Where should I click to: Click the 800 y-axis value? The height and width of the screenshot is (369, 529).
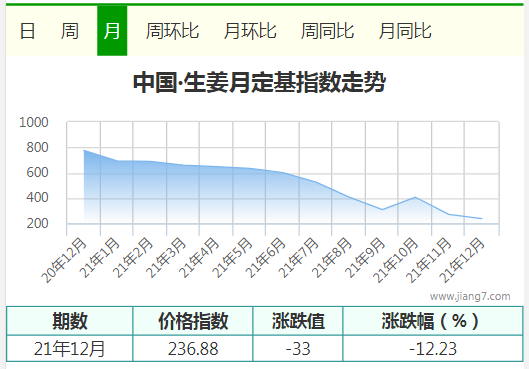tap(37, 147)
